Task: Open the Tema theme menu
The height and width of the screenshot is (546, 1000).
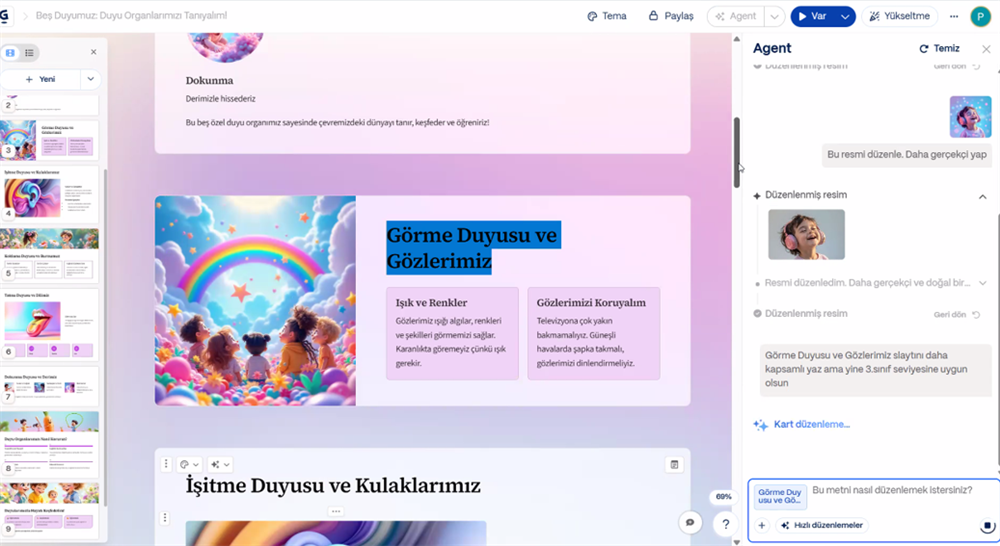Action: [x=607, y=16]
